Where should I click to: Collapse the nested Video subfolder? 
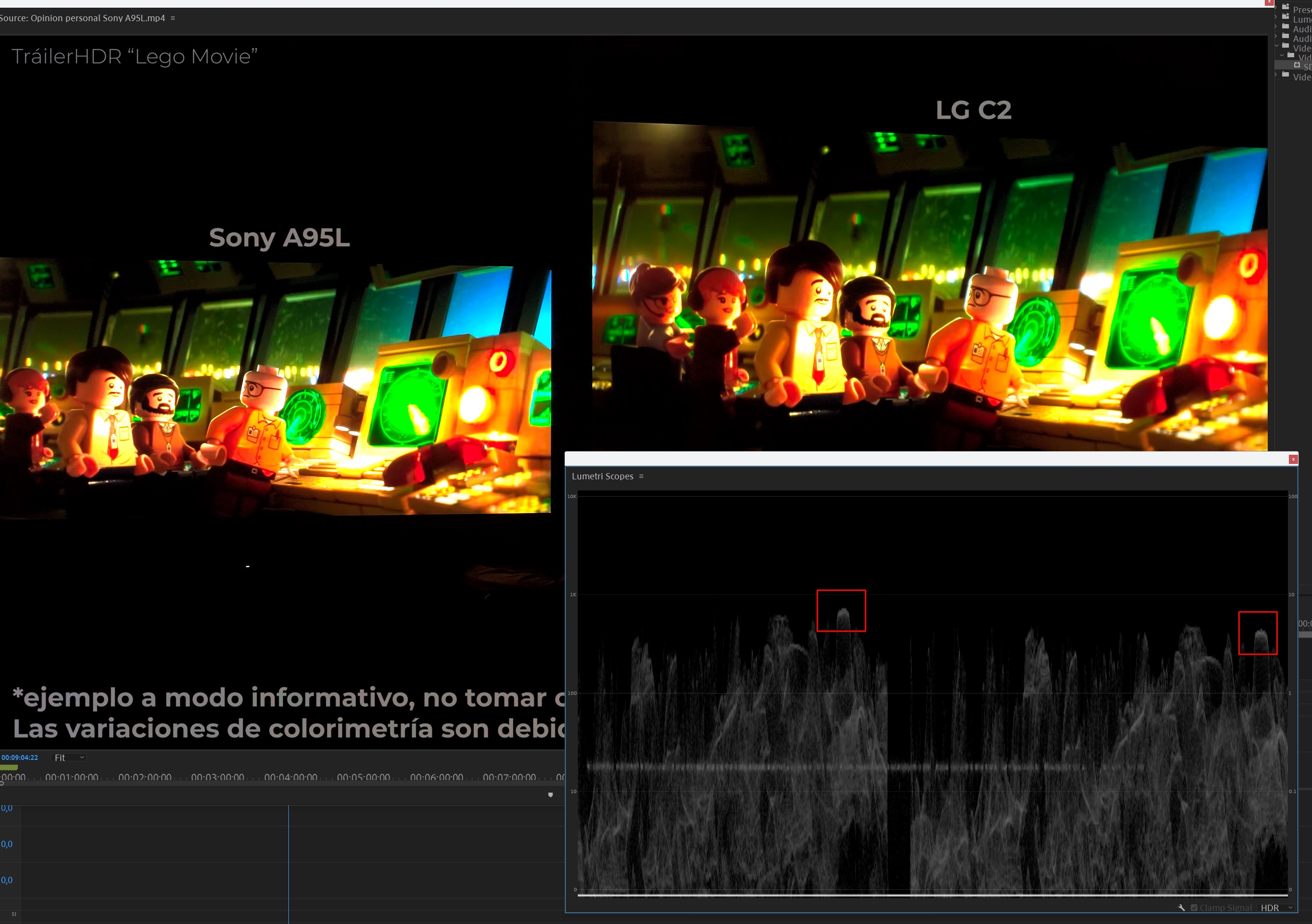(1282, 55)
